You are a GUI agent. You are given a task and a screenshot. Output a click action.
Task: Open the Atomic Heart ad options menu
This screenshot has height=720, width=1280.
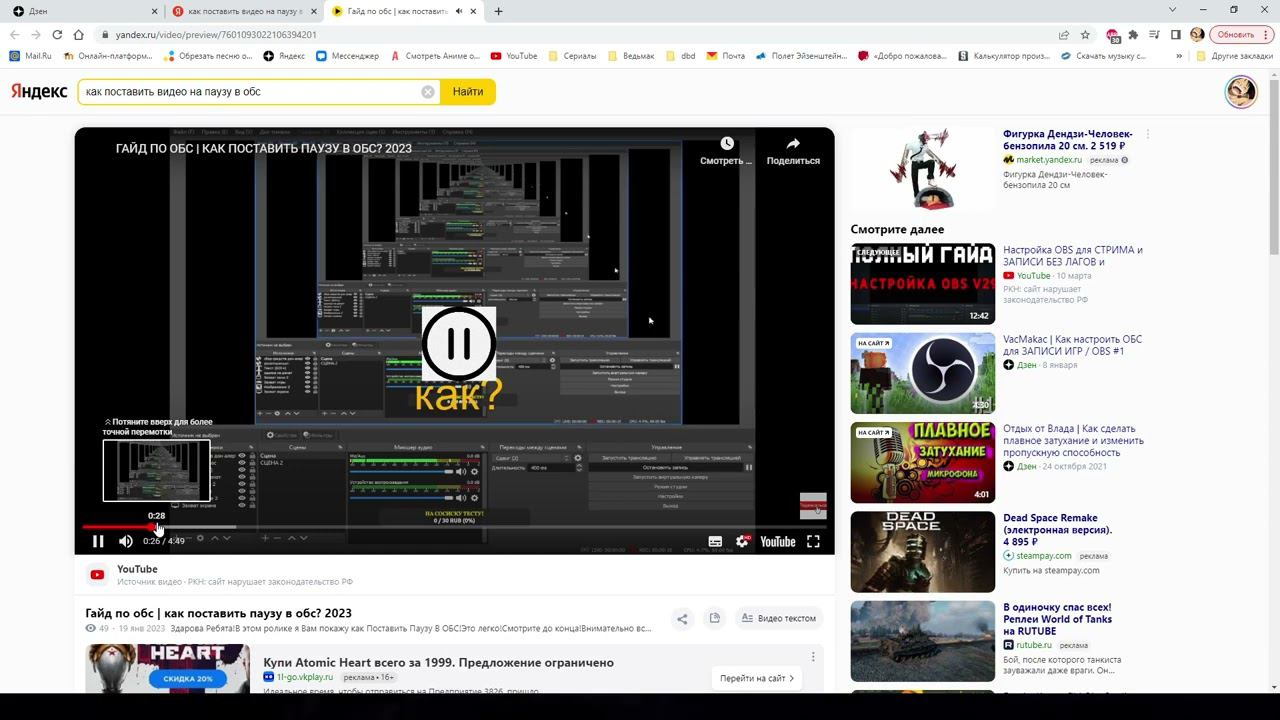813,657
